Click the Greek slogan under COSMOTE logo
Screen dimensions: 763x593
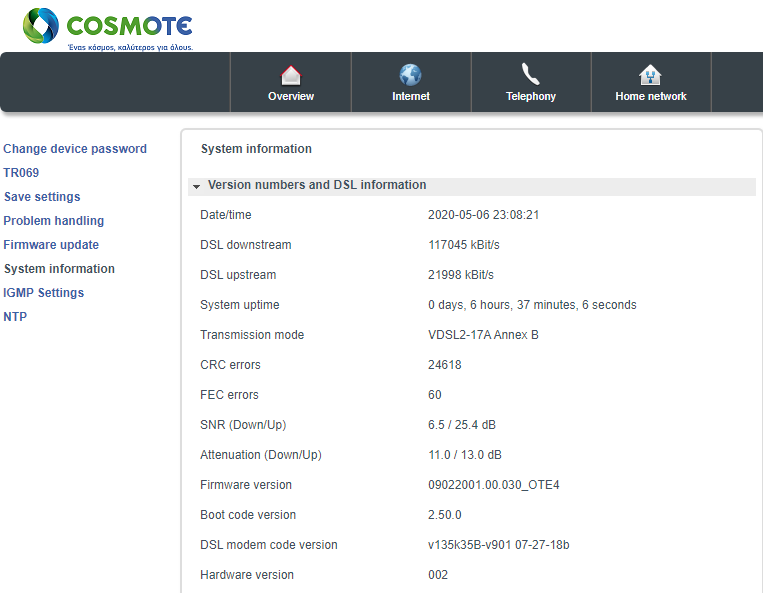click(x=130, y=47)
